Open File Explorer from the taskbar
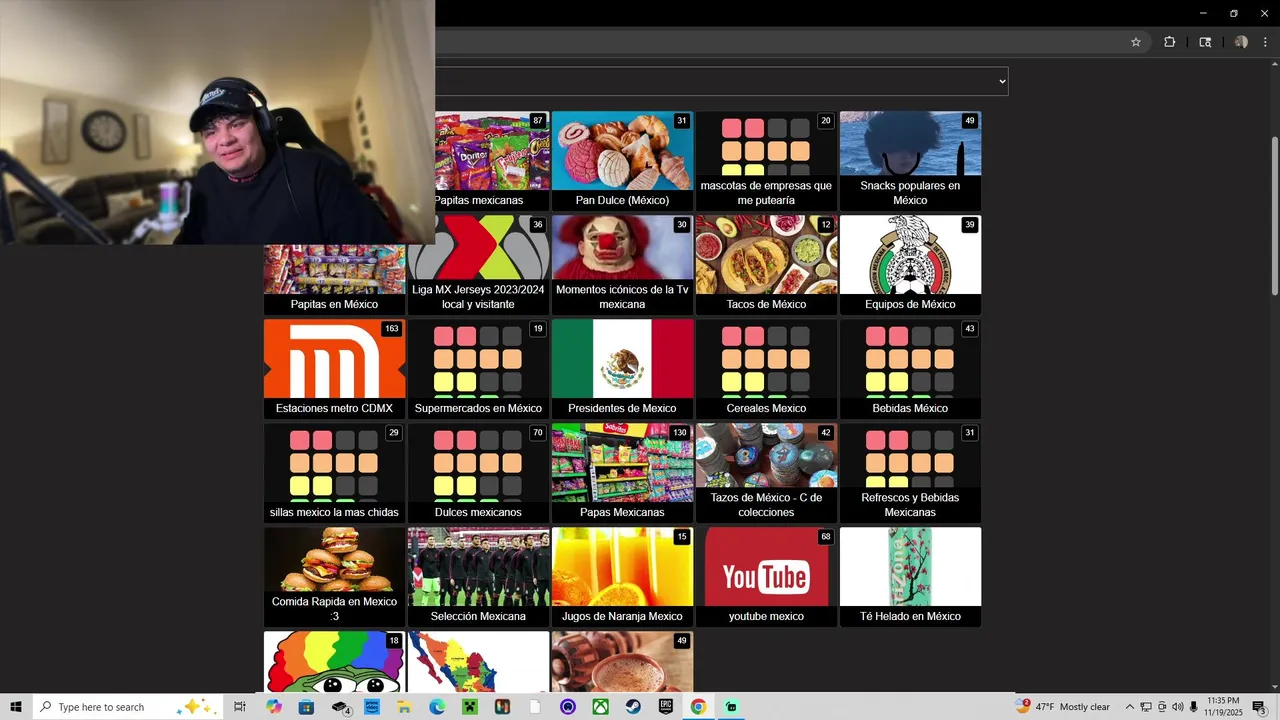The width and height of the screenshot is (1280, 720). point(404,707)
